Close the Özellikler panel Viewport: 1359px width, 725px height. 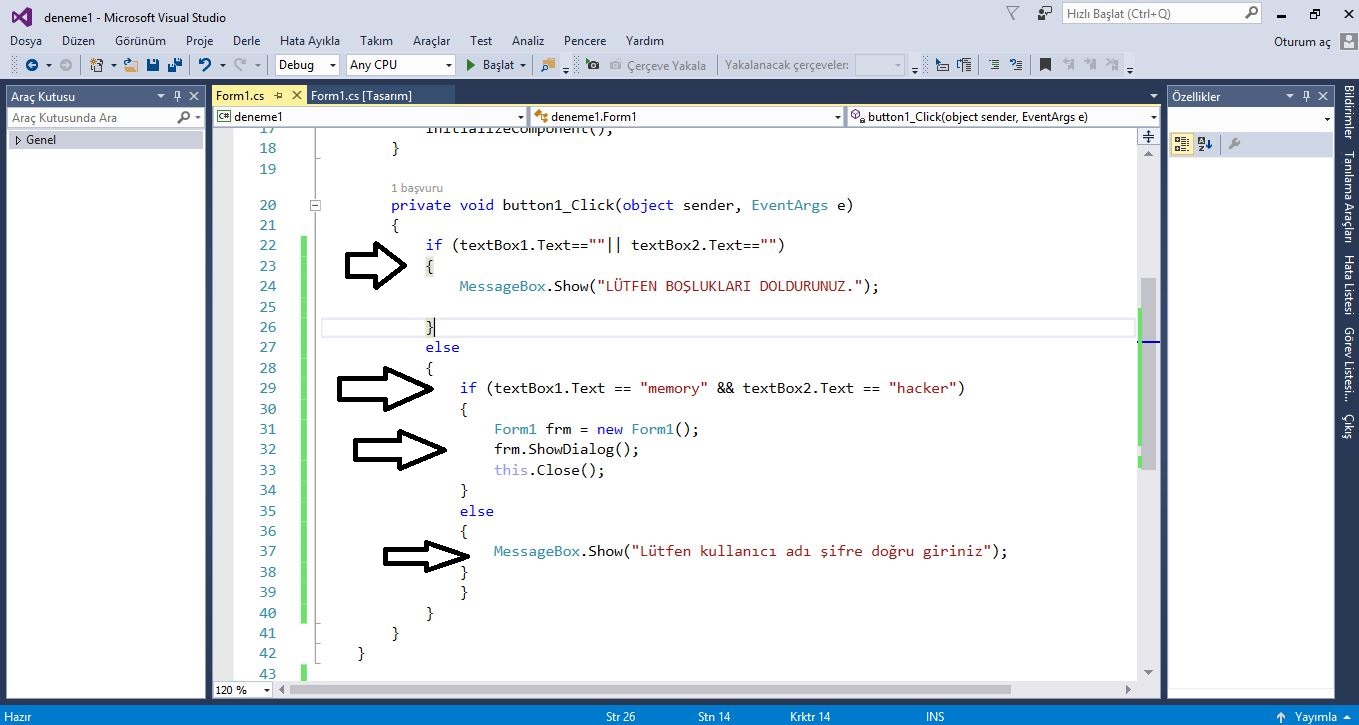point(1324,96)
